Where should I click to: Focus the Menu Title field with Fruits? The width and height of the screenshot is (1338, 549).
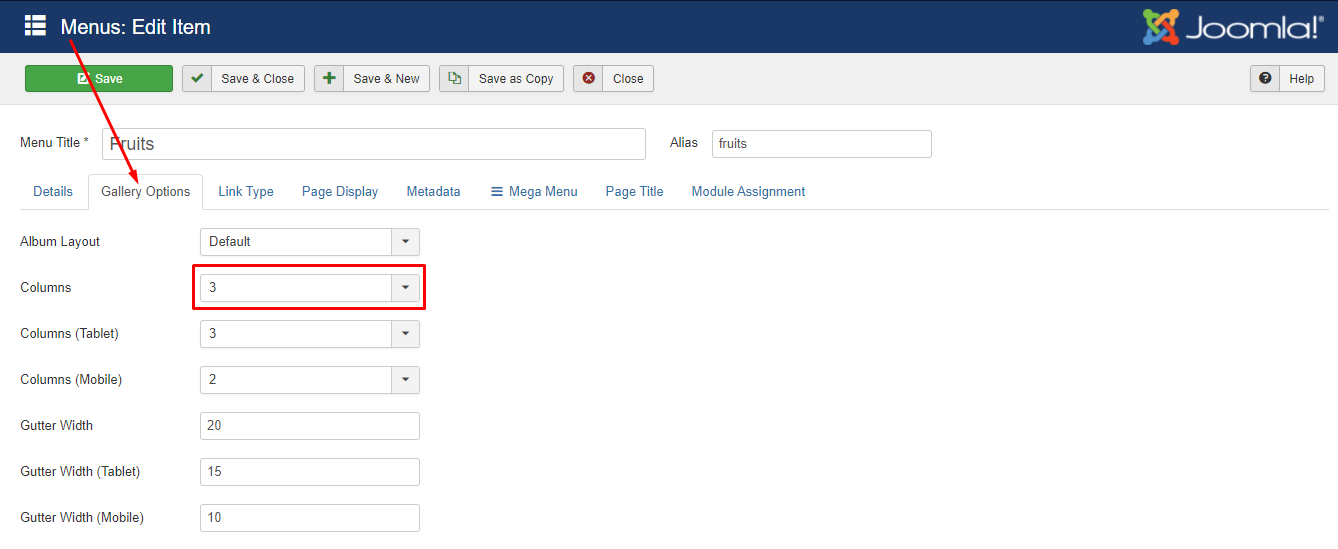[x=374, y=144]
